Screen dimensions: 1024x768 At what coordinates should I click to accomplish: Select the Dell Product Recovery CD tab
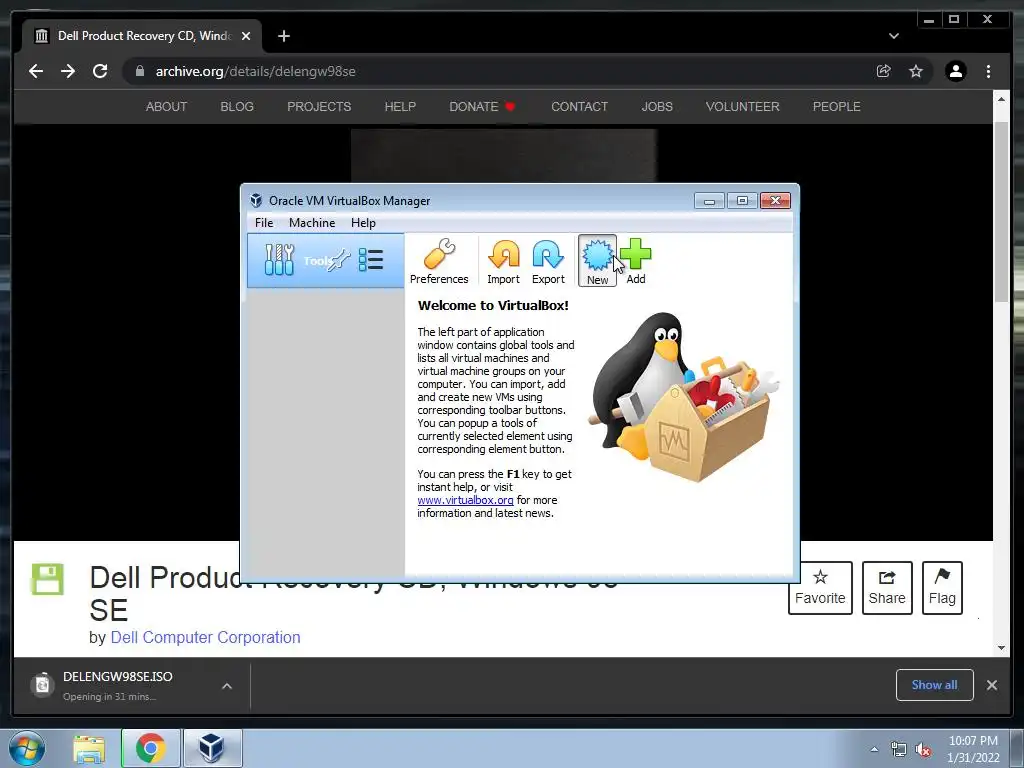tap(142, 36)
